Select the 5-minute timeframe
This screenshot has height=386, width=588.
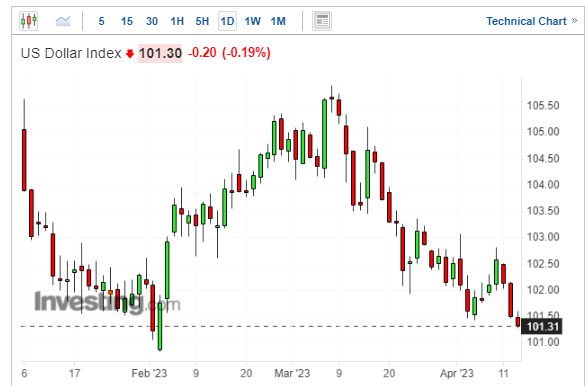click(101, 21)
